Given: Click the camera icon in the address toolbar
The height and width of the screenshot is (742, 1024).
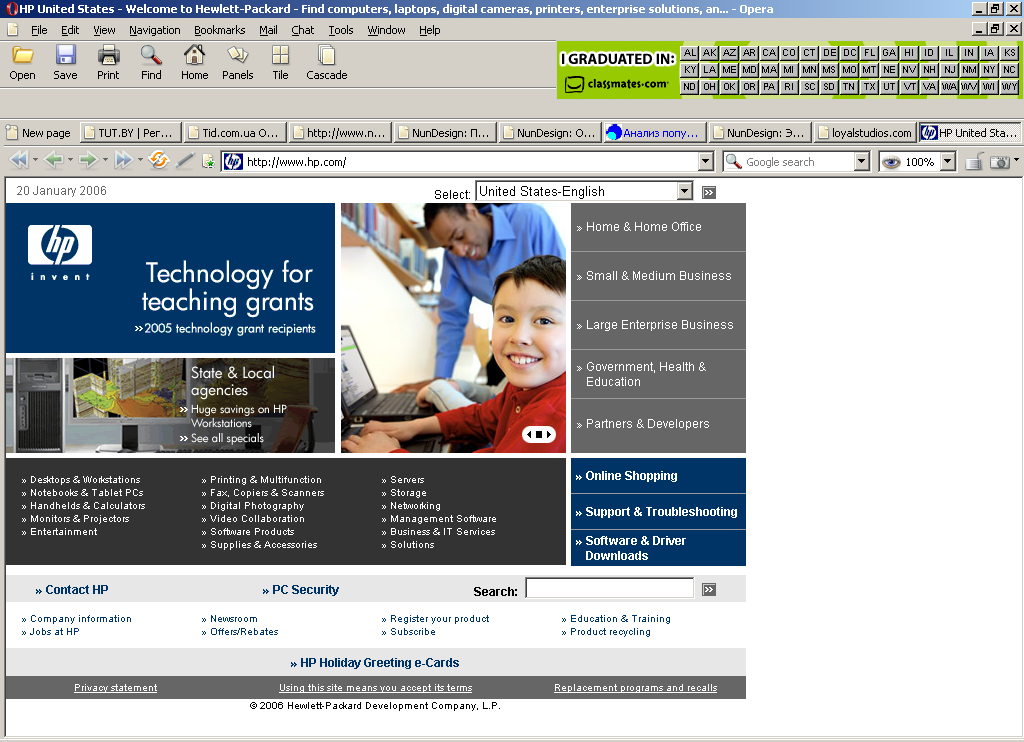Looking at the screenshot, I should click(1000, 161).
